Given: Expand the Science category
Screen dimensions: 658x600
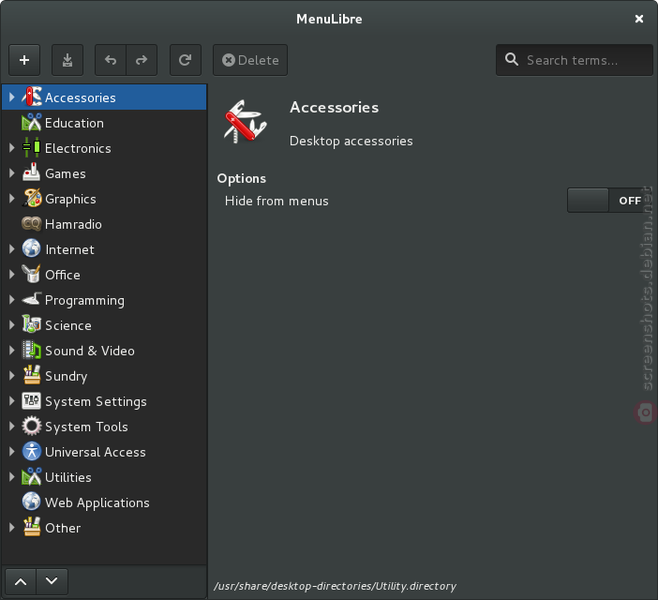Looking at the screenshot, I should 12,325.
